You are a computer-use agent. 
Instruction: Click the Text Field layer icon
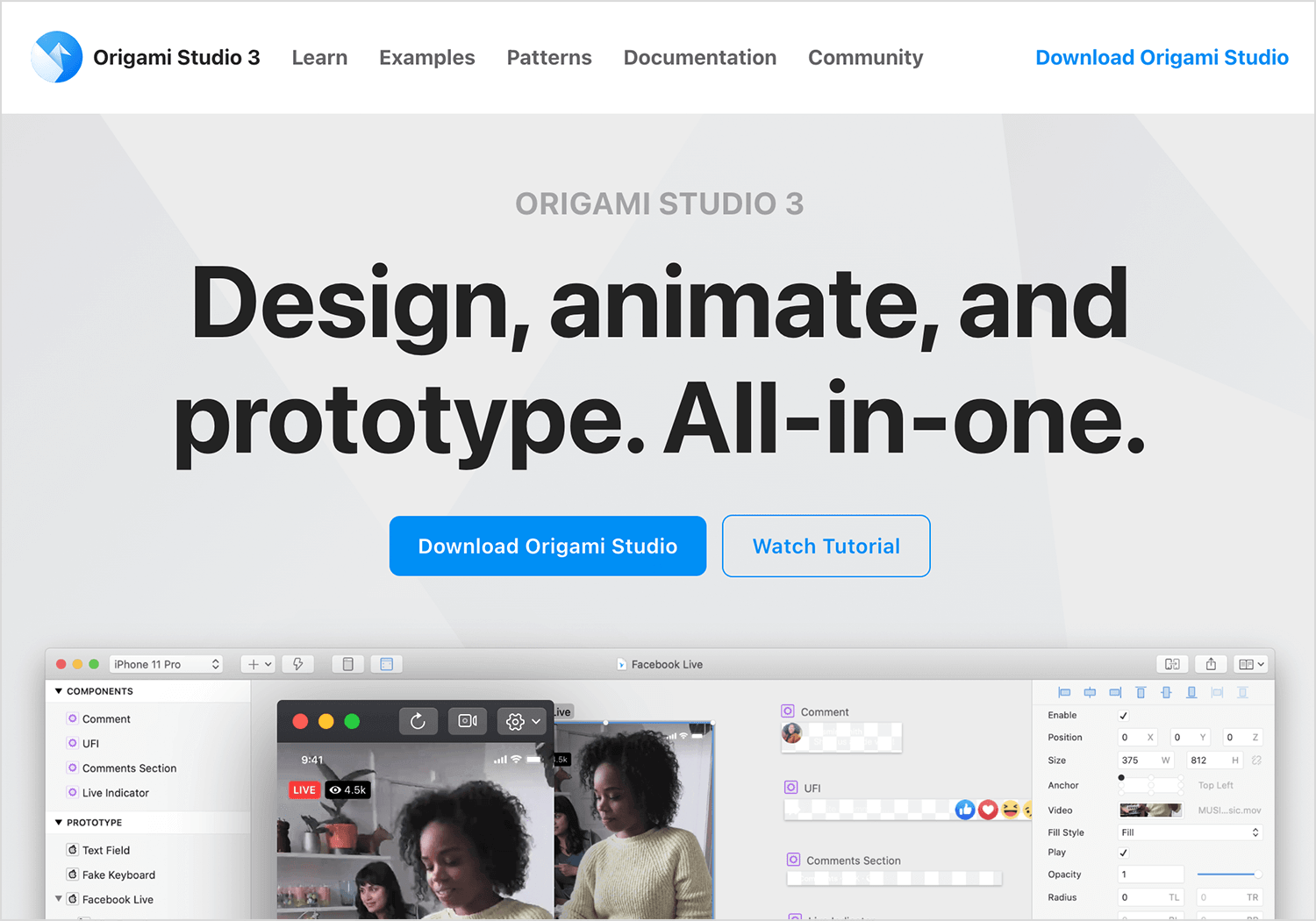click(73, 850)
